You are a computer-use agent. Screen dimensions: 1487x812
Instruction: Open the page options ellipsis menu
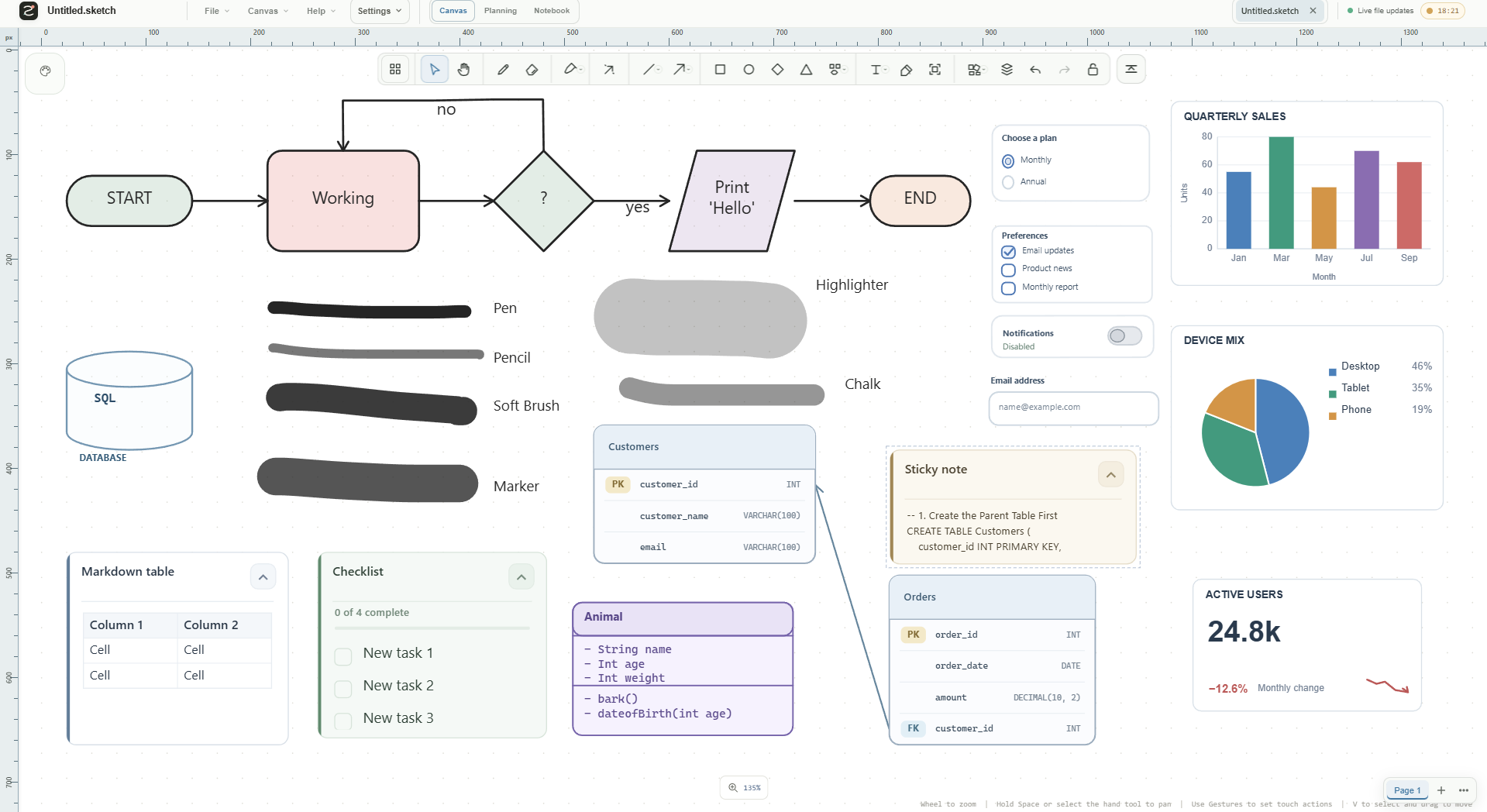point(1464,790)
